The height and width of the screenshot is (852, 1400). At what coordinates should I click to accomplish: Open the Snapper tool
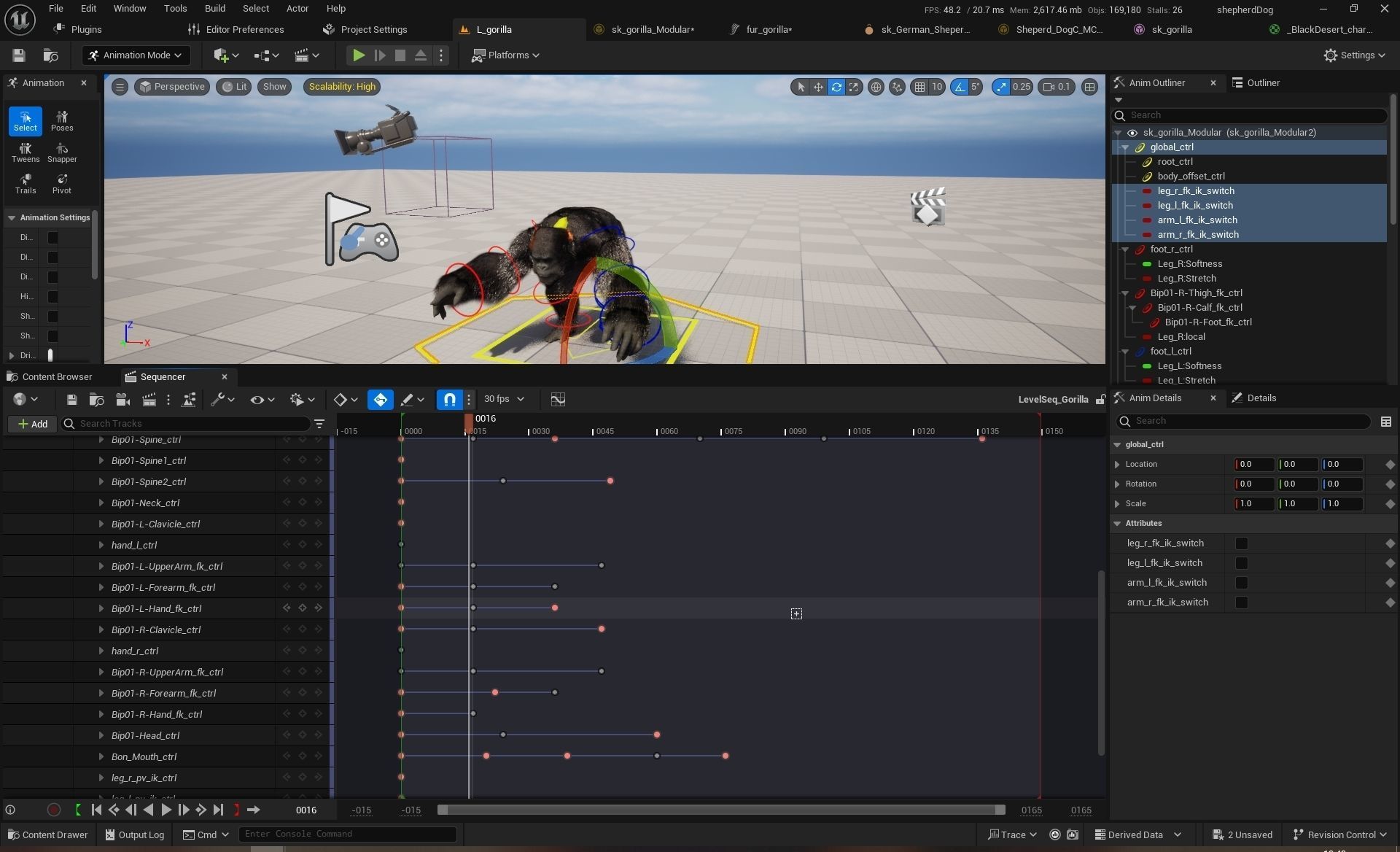click(x=62, y=152)
